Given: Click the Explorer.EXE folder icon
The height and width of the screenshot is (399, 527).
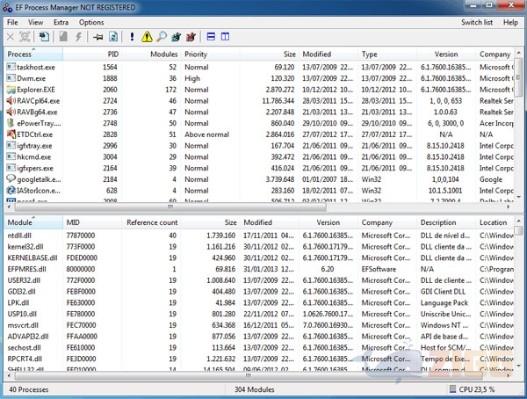Looking at the screenshot, I should [x=11, y=89].
